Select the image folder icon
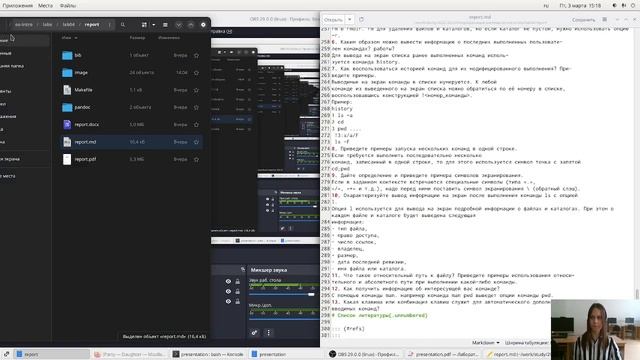Viewport: 640px width, 360px height. click(x=67, y=73)
